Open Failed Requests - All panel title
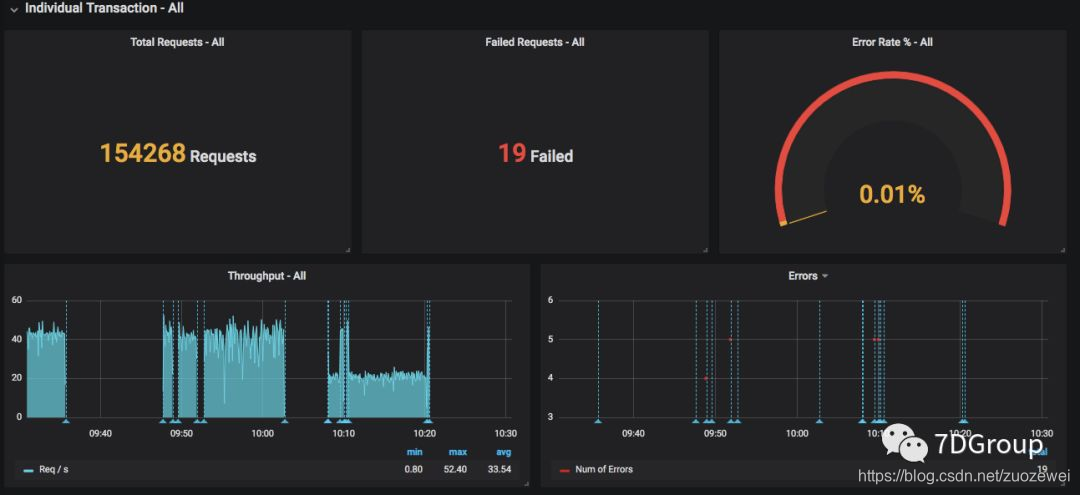The height and width of the screenshot is (495, 1080). pyautogui.click(x=534, y=42)
